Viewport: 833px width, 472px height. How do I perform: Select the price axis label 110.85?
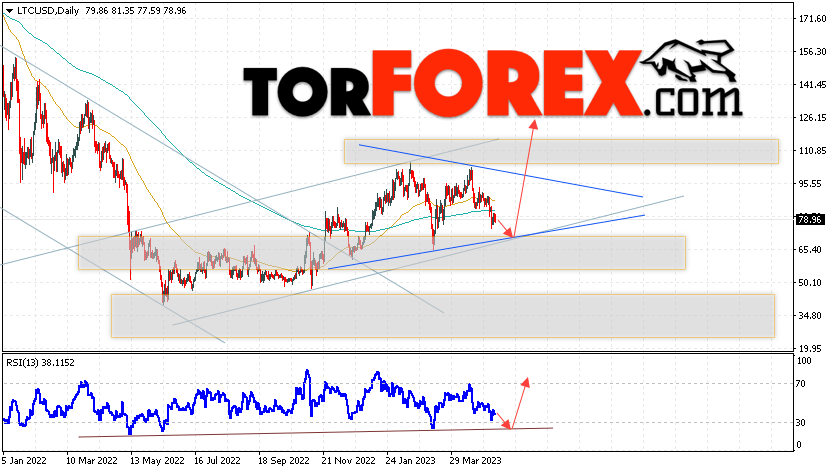[813, 150]
